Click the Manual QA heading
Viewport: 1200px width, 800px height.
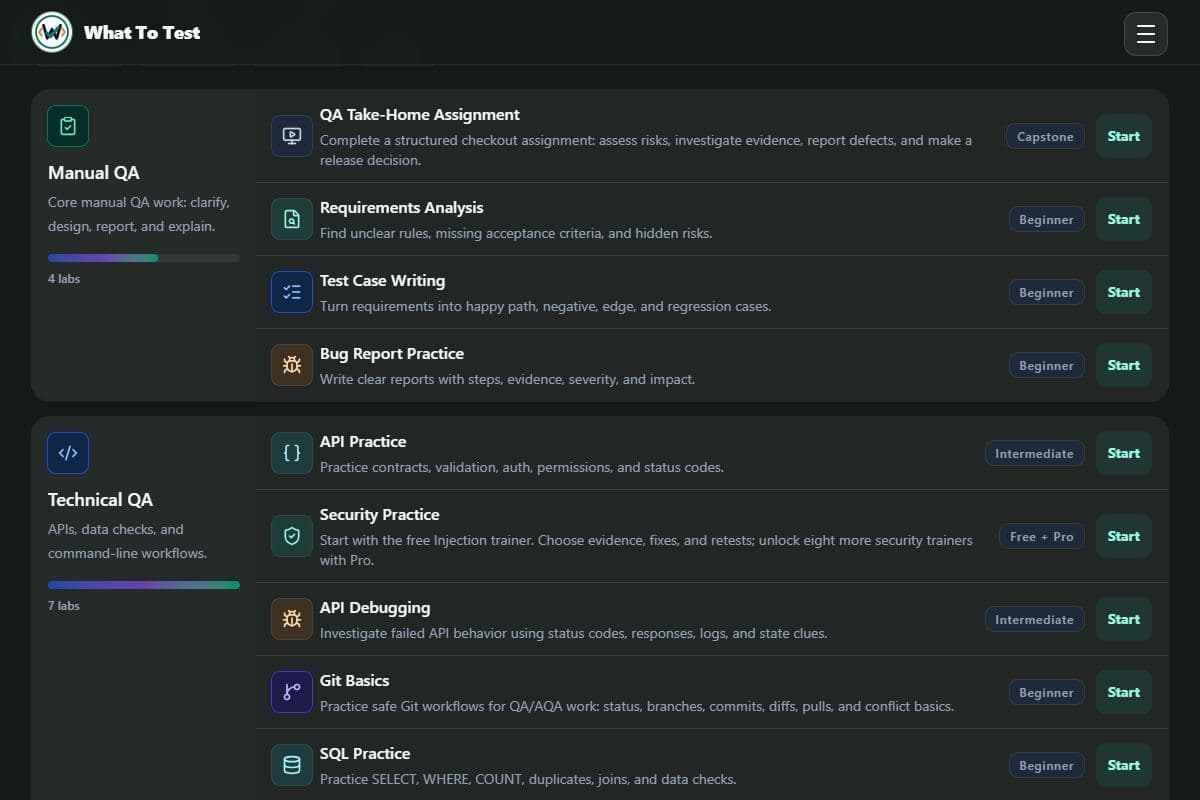[94, 173]
